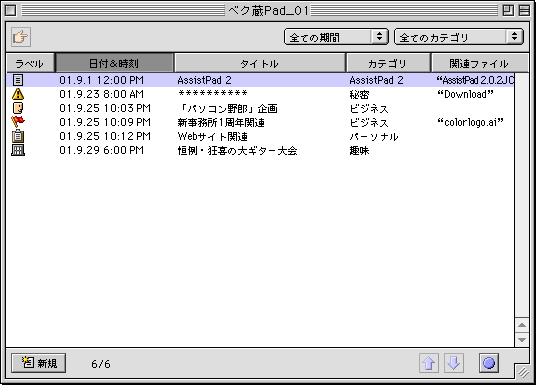Screen dimensions: 536x385
Task: Sort by カテゴリ column header
Action: tap(388, 63)
